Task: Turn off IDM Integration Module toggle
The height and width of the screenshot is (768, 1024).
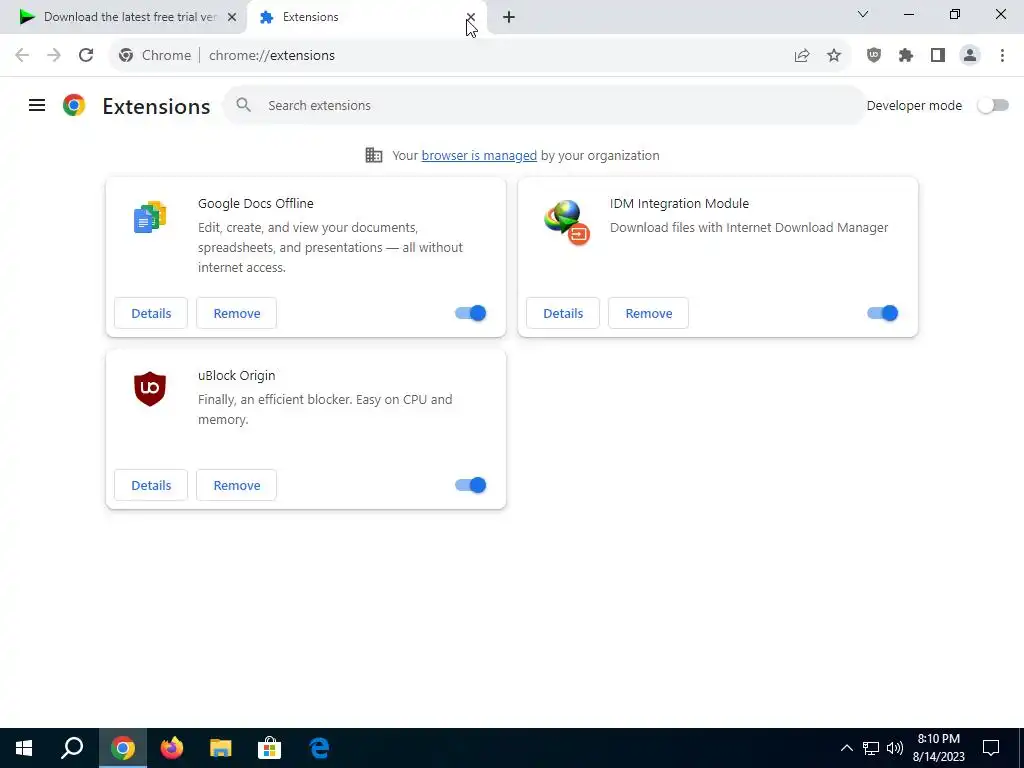Action: pos(882,313)
